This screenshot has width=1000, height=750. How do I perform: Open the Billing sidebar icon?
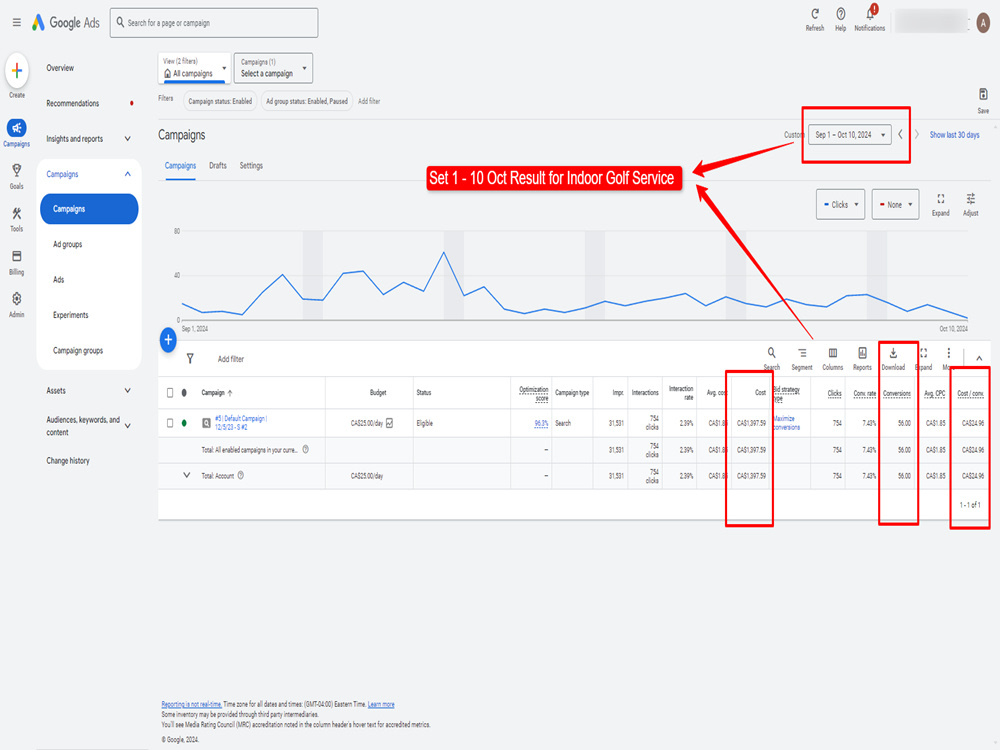[17, 256]
